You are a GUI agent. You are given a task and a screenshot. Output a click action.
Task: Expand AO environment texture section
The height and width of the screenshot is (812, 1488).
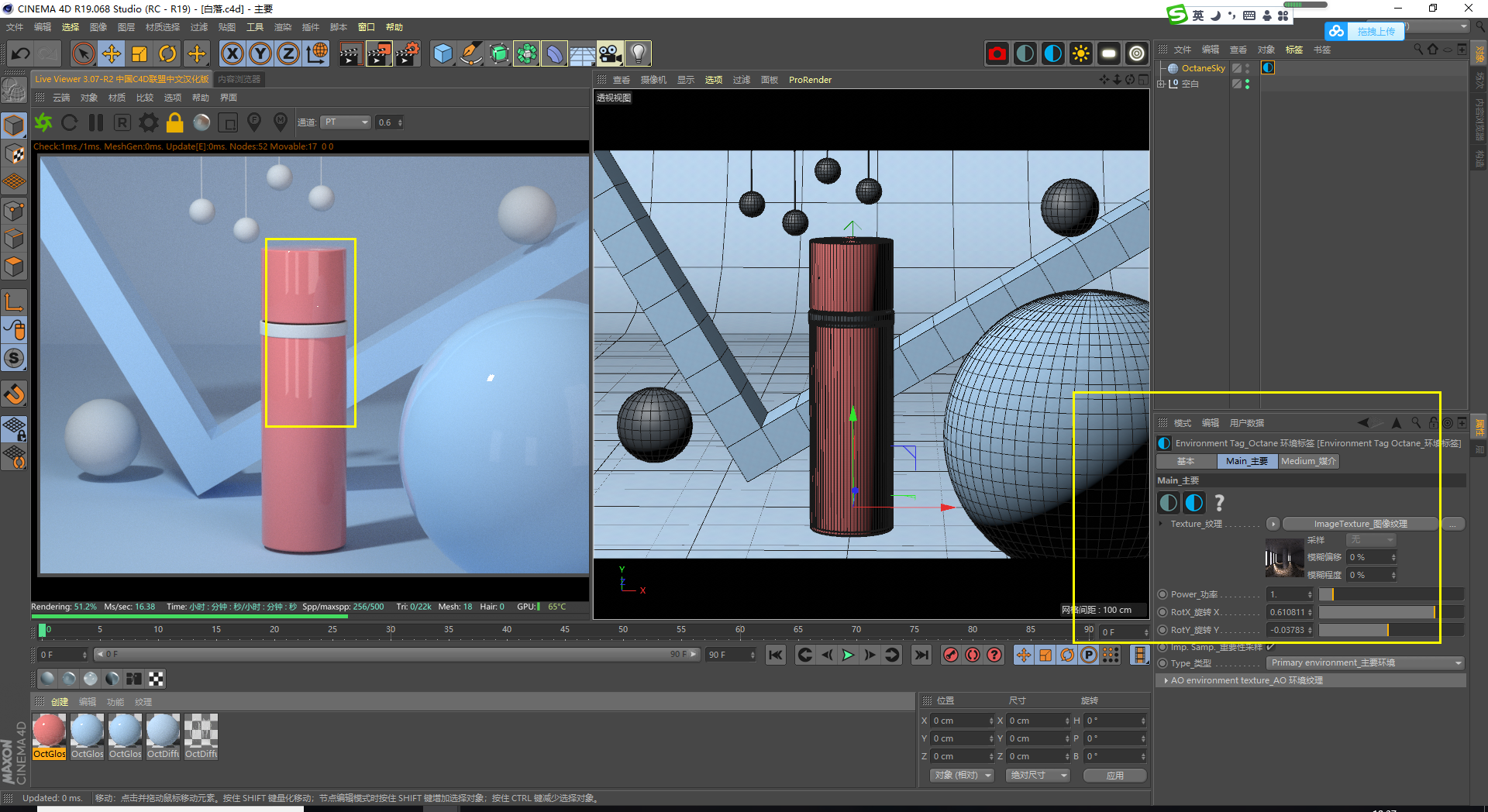1166,680
